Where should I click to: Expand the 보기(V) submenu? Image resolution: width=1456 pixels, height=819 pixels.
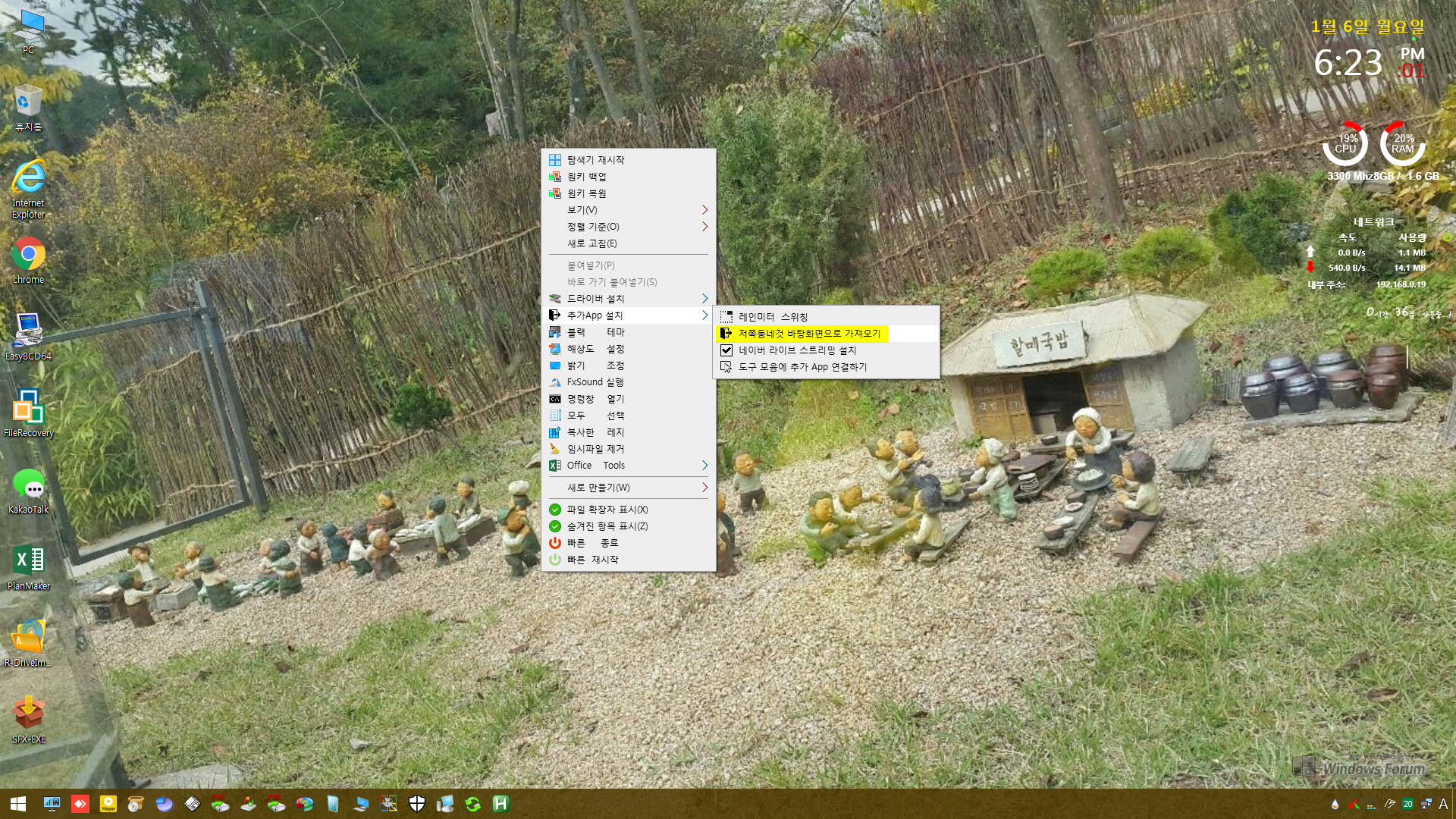[x=628, y=210]
